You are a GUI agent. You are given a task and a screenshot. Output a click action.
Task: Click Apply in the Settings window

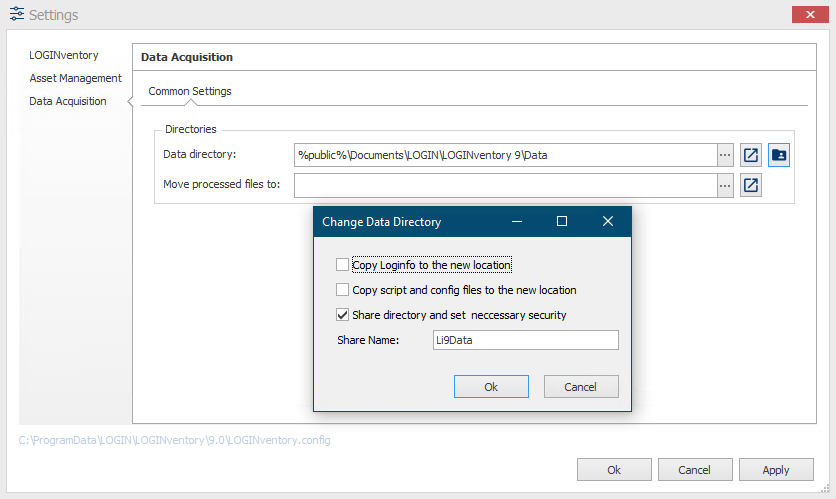[x=776, y=470]
